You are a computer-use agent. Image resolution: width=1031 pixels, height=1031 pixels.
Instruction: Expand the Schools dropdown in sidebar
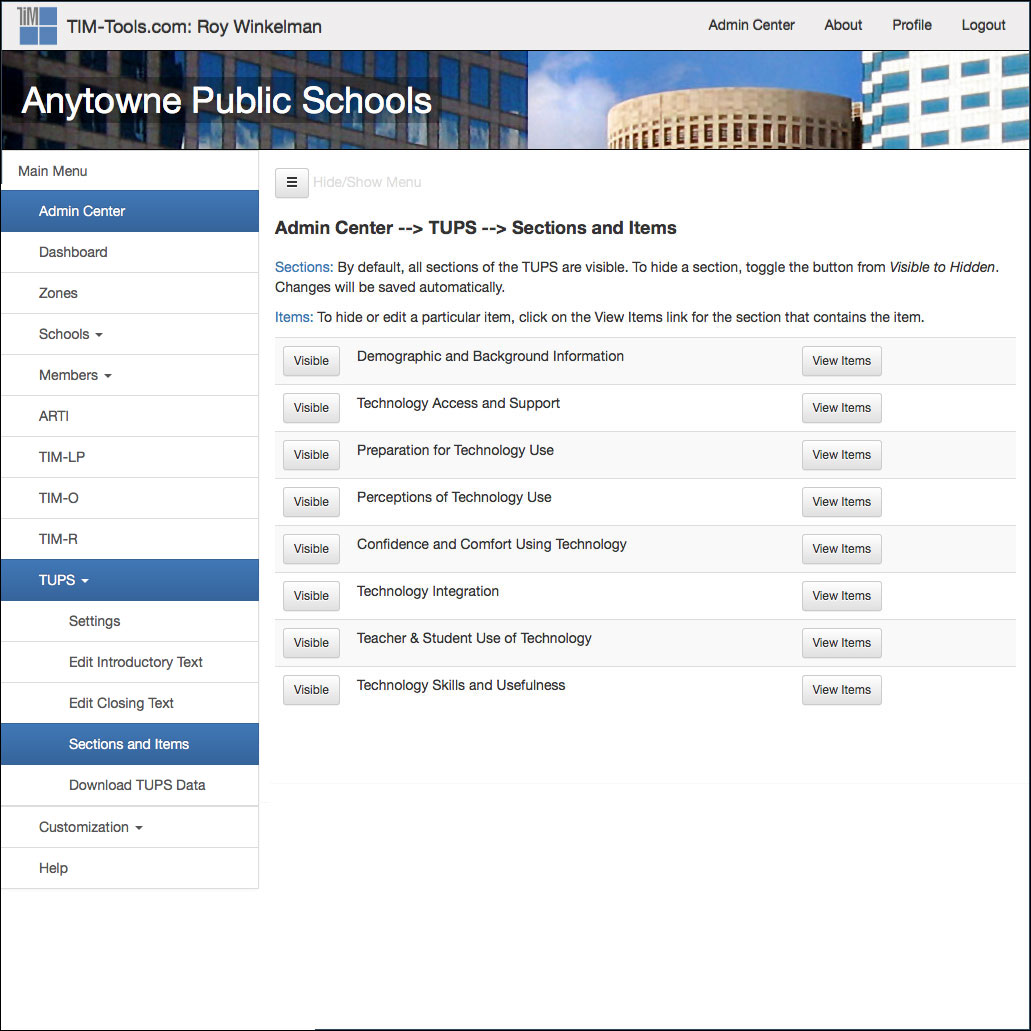point(130,334)
